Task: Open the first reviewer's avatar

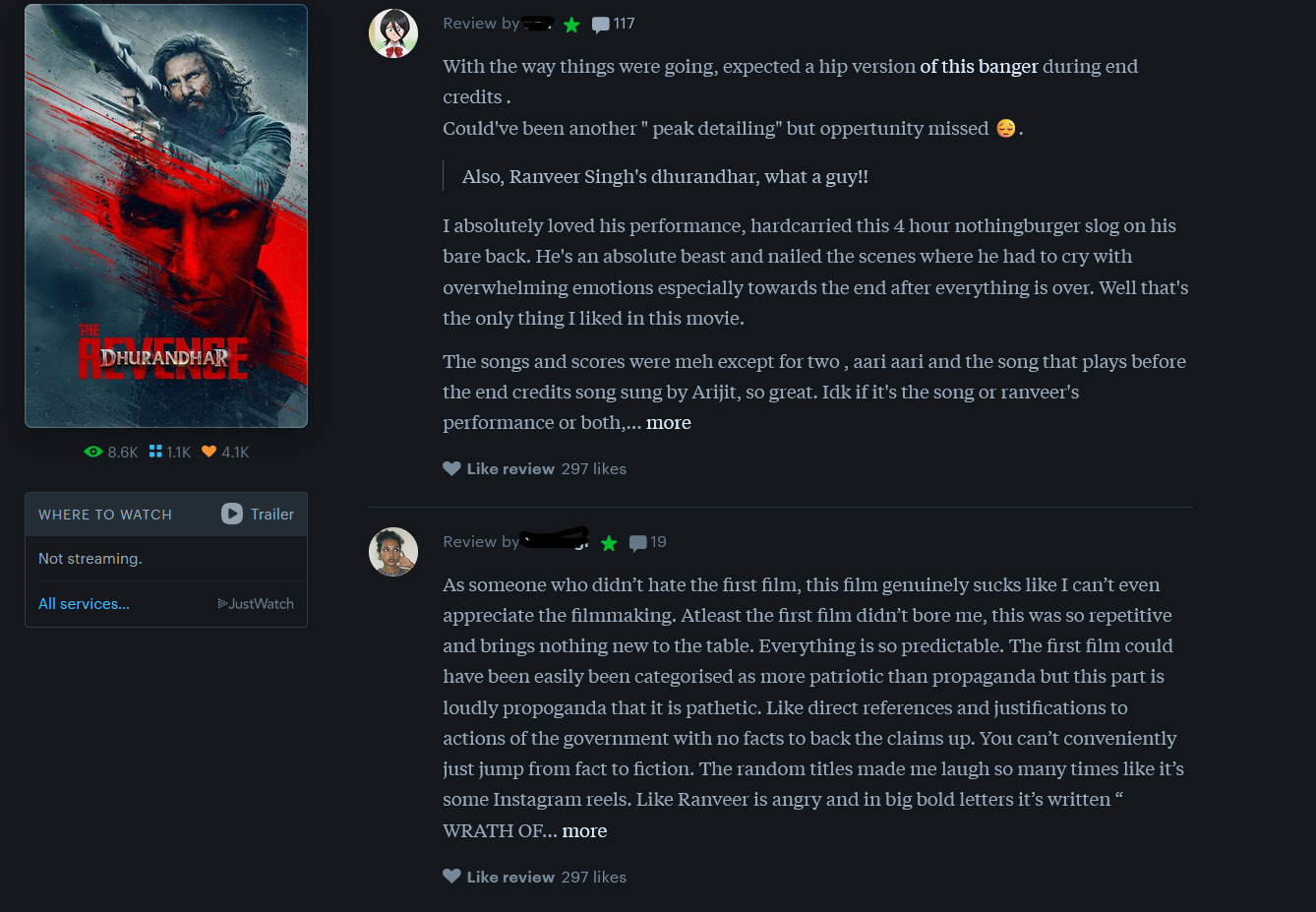Action: point(393,34)
